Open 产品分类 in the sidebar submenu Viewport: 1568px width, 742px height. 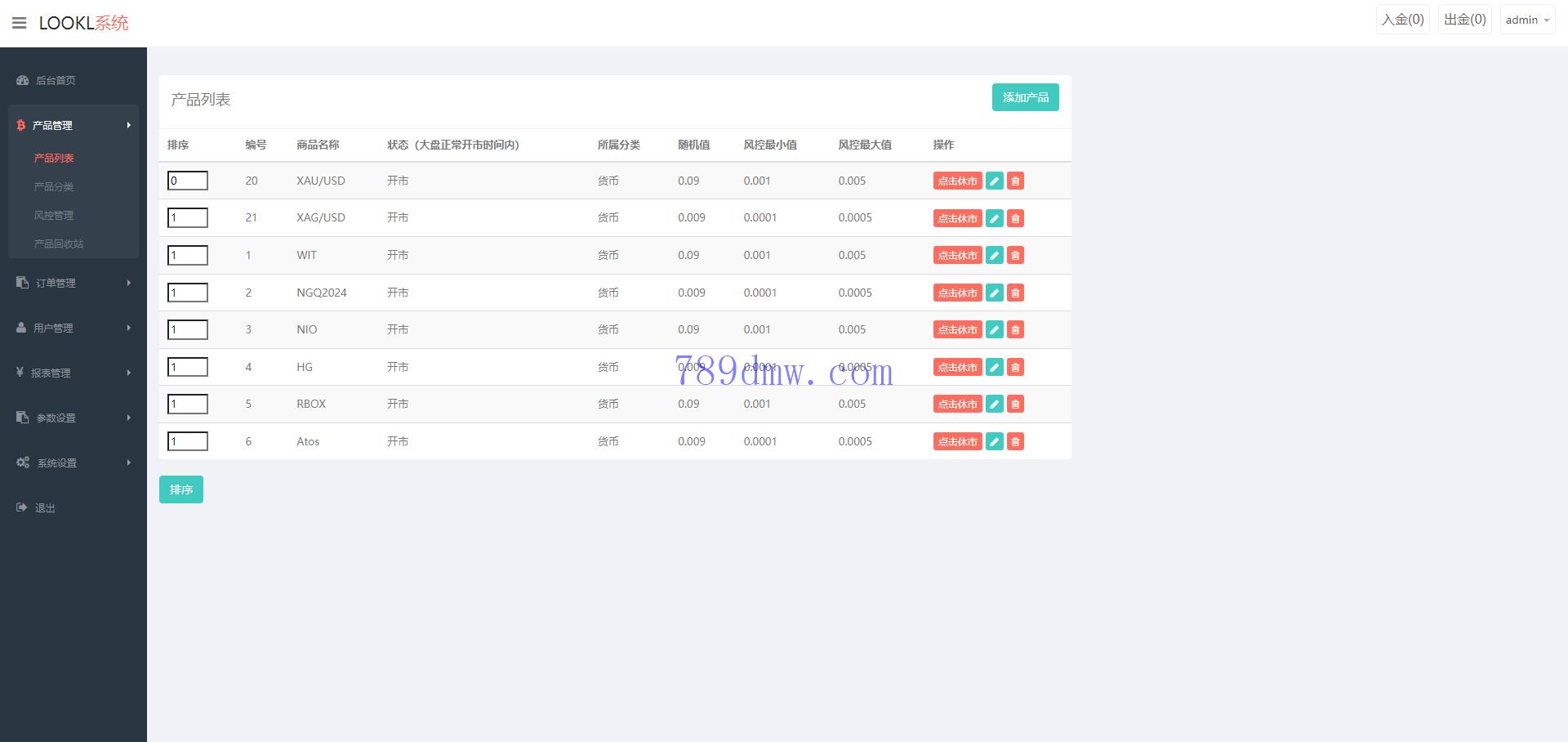click(x=54, y=186)
